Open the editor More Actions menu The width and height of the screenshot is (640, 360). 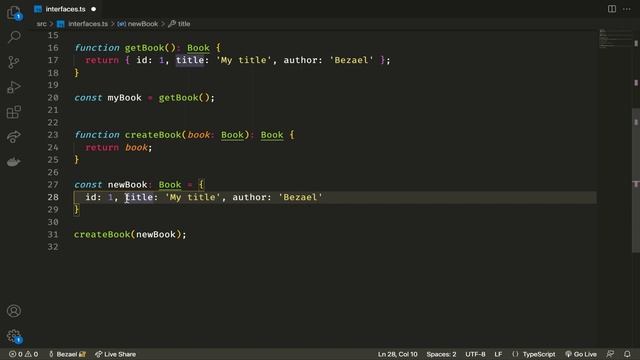[627, 9]
